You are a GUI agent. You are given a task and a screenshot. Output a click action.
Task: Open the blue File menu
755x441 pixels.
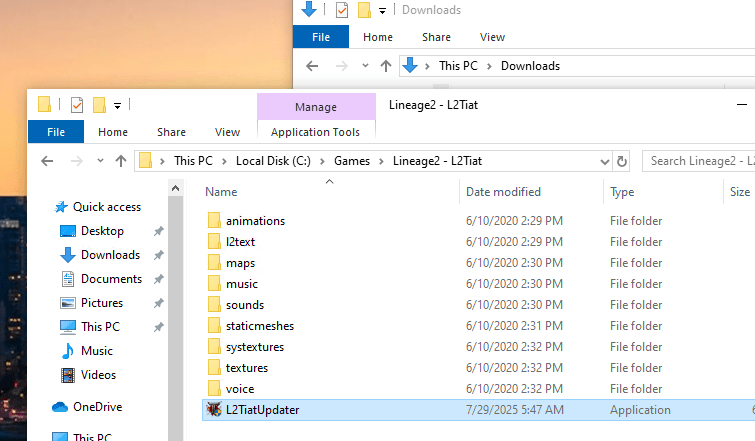point(56,132)
